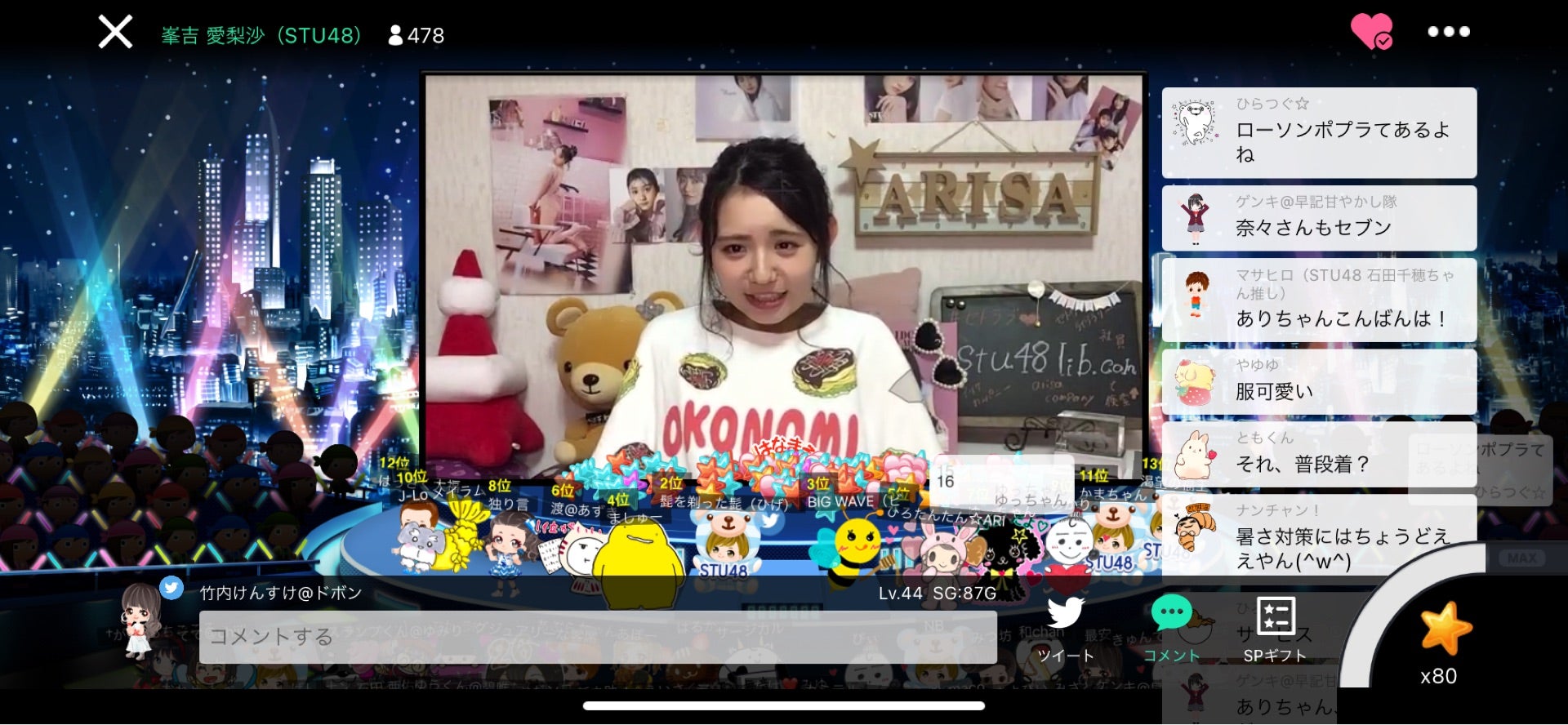Close the live stream with X icon
This screenshot has height=725, width=1568.
pyautogui.click(x=115, y=33)
